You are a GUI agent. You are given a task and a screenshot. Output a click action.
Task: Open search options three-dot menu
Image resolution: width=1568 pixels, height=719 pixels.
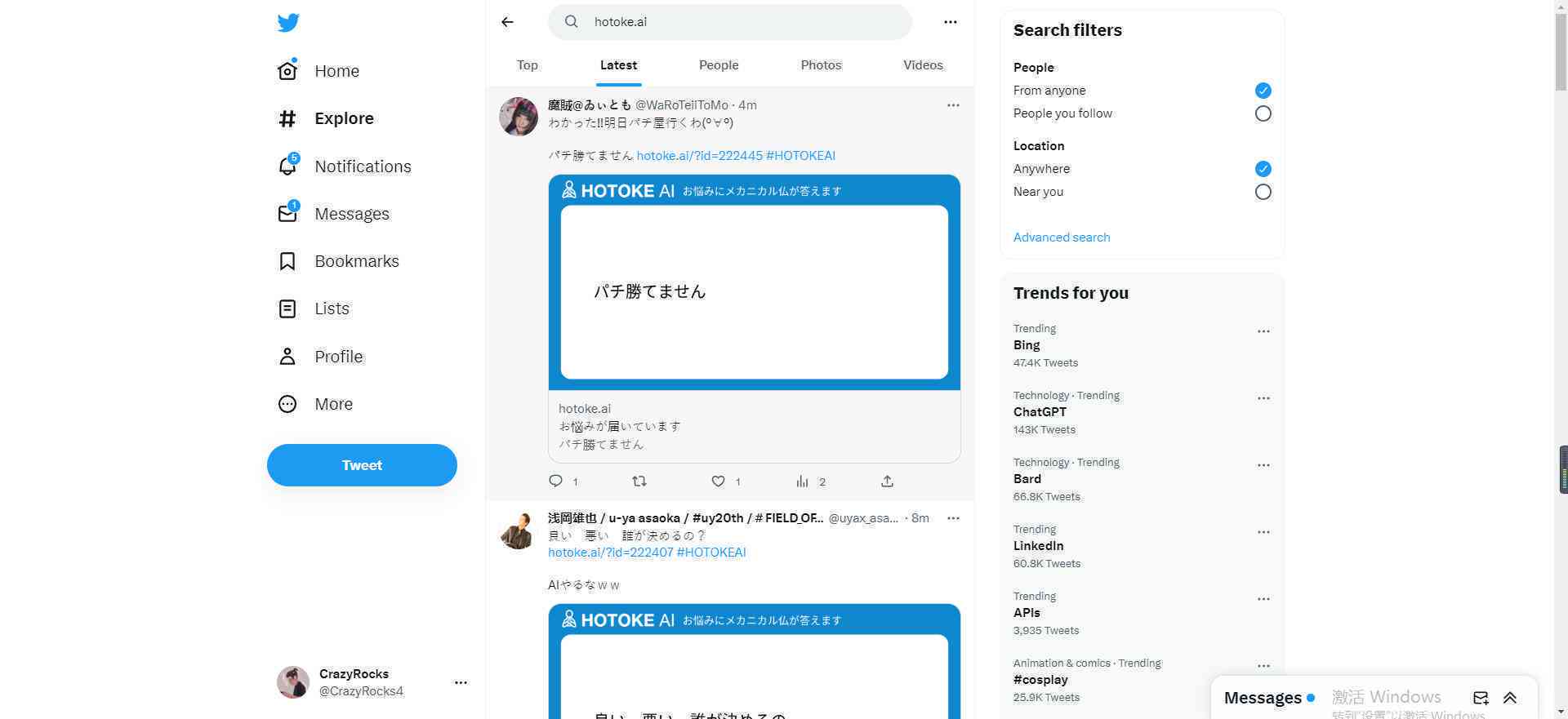click(x=951, y=22)
